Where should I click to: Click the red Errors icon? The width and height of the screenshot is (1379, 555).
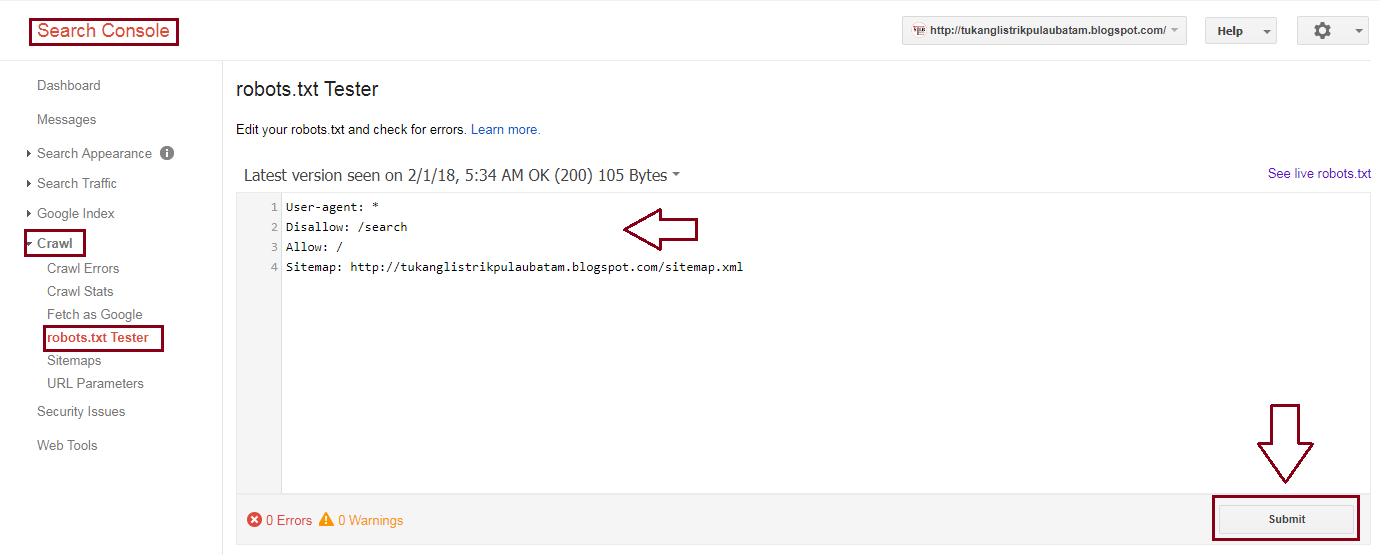pyautogui.click(x=255, y=520)
